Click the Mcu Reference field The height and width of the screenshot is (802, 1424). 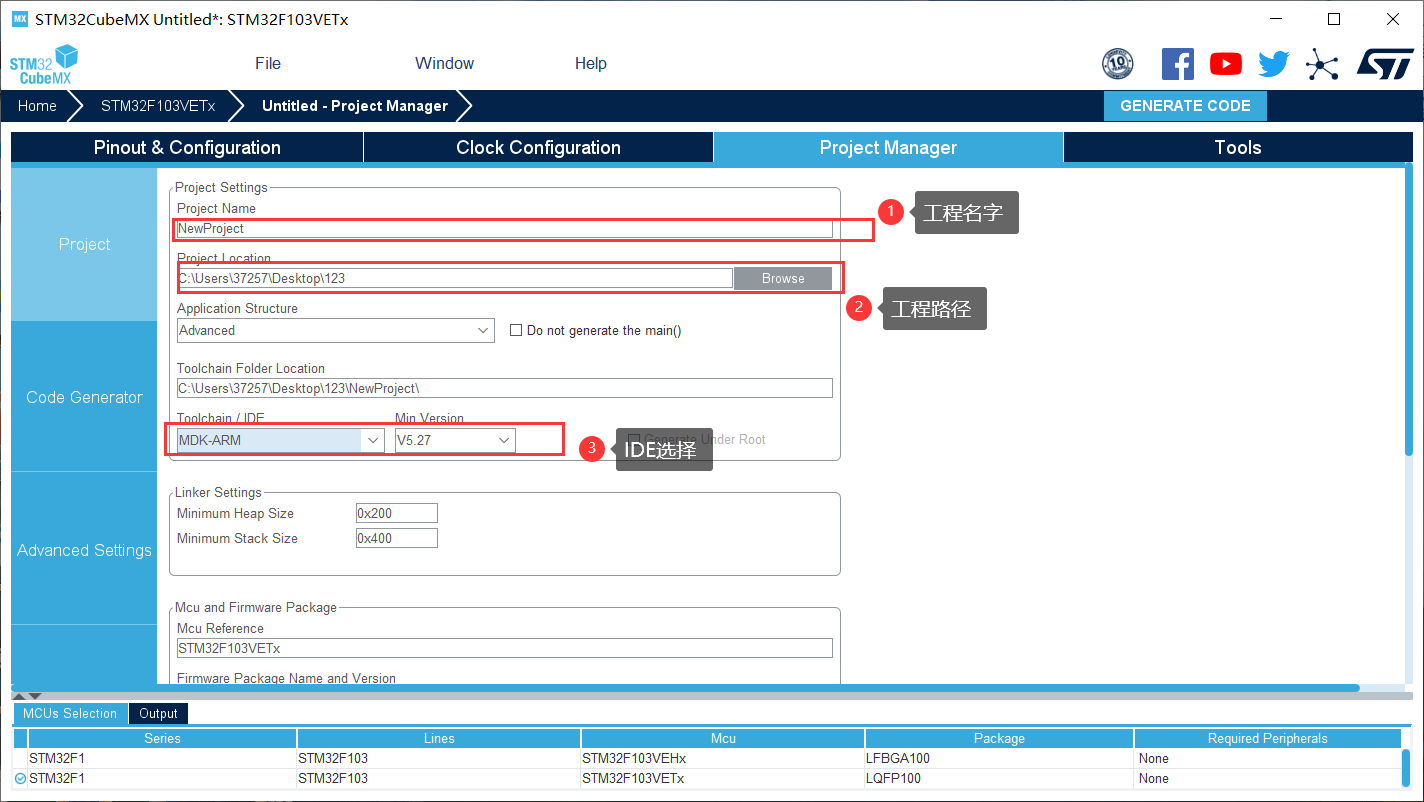[504, 648]
